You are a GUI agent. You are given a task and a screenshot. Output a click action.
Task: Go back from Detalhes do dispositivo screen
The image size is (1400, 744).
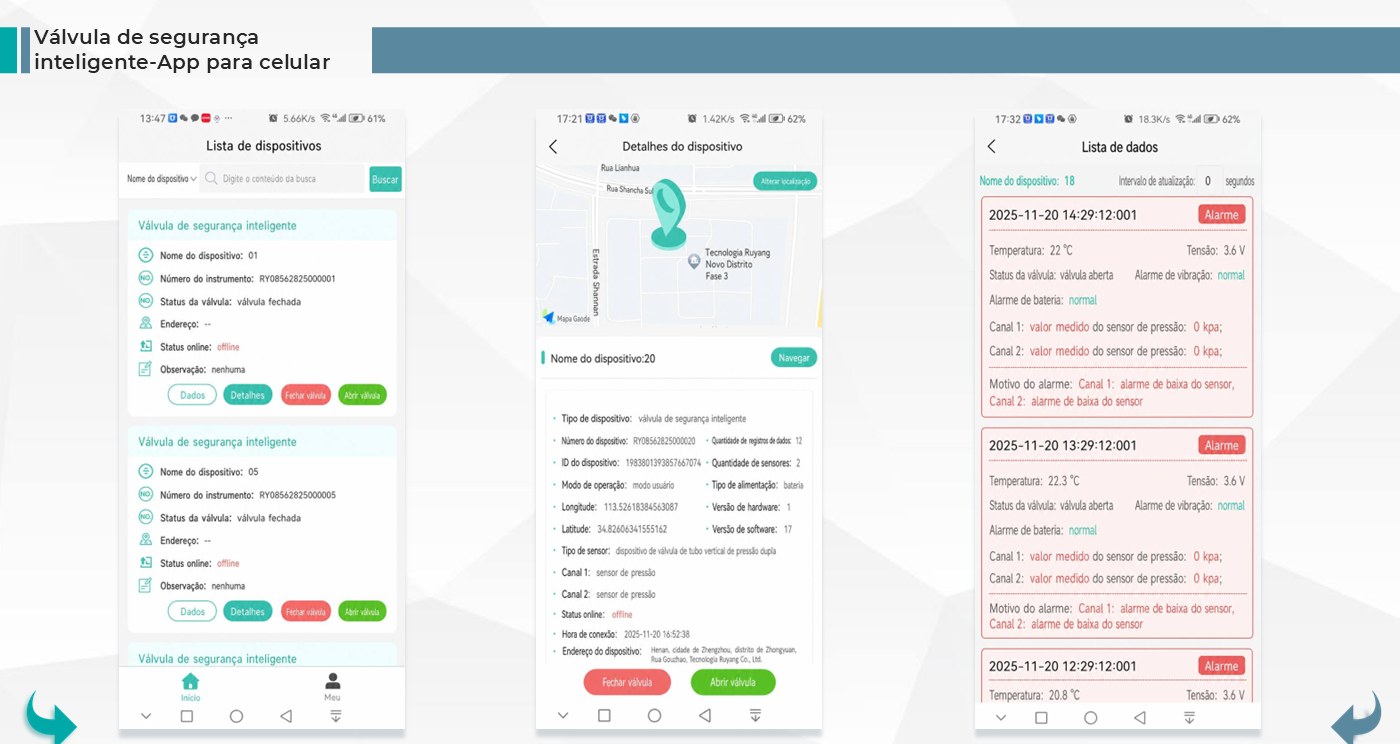(x=553, y=146)
